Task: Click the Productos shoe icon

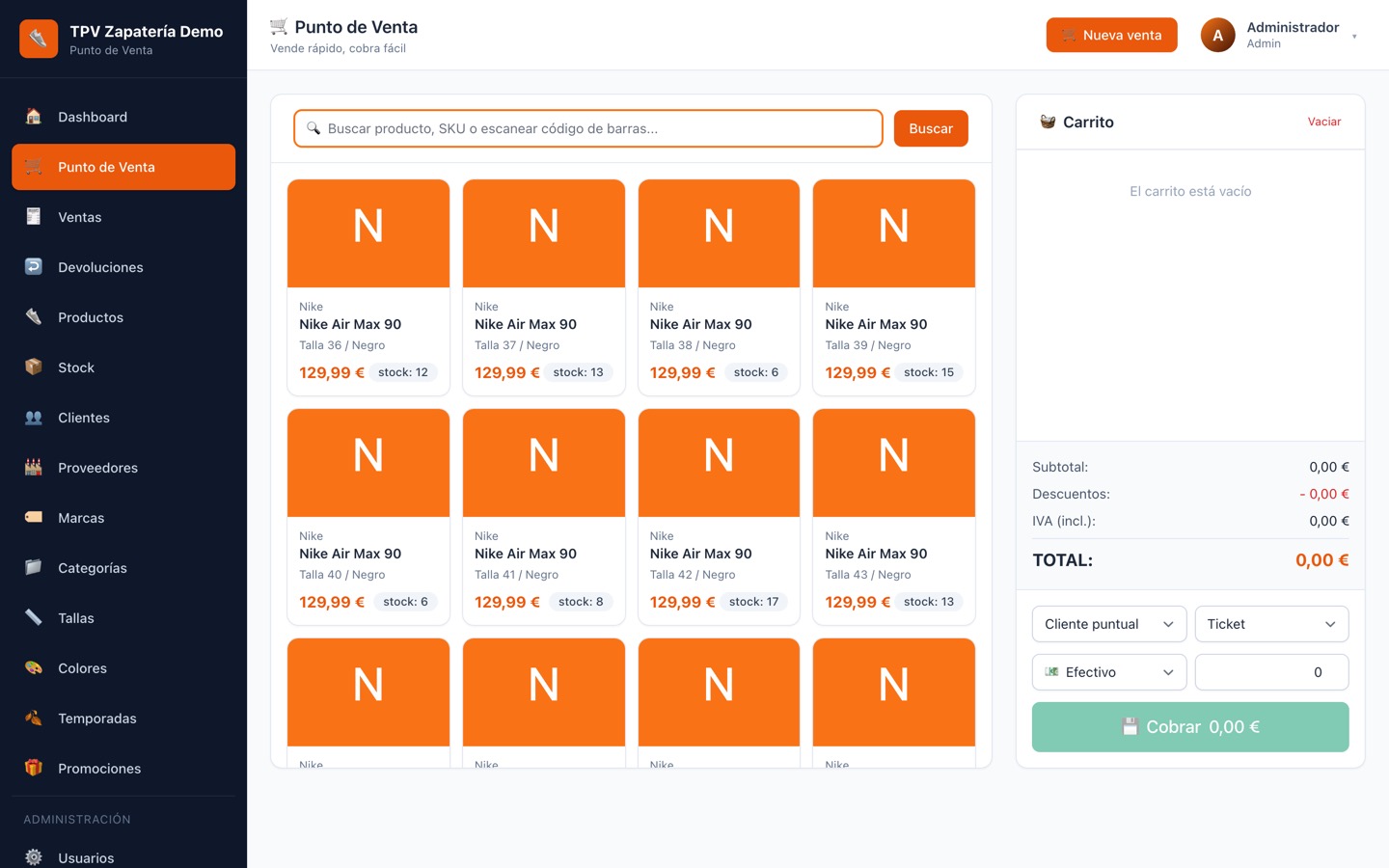Action: point(34,317)
